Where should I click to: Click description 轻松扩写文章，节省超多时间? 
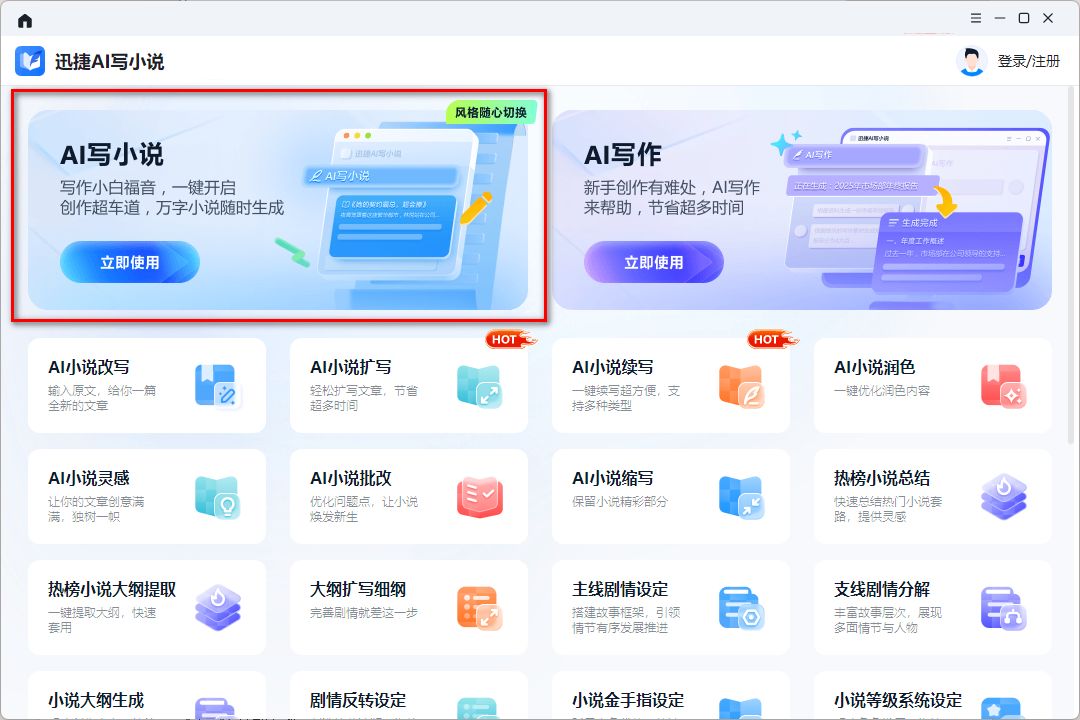click(x=364, y=398)
